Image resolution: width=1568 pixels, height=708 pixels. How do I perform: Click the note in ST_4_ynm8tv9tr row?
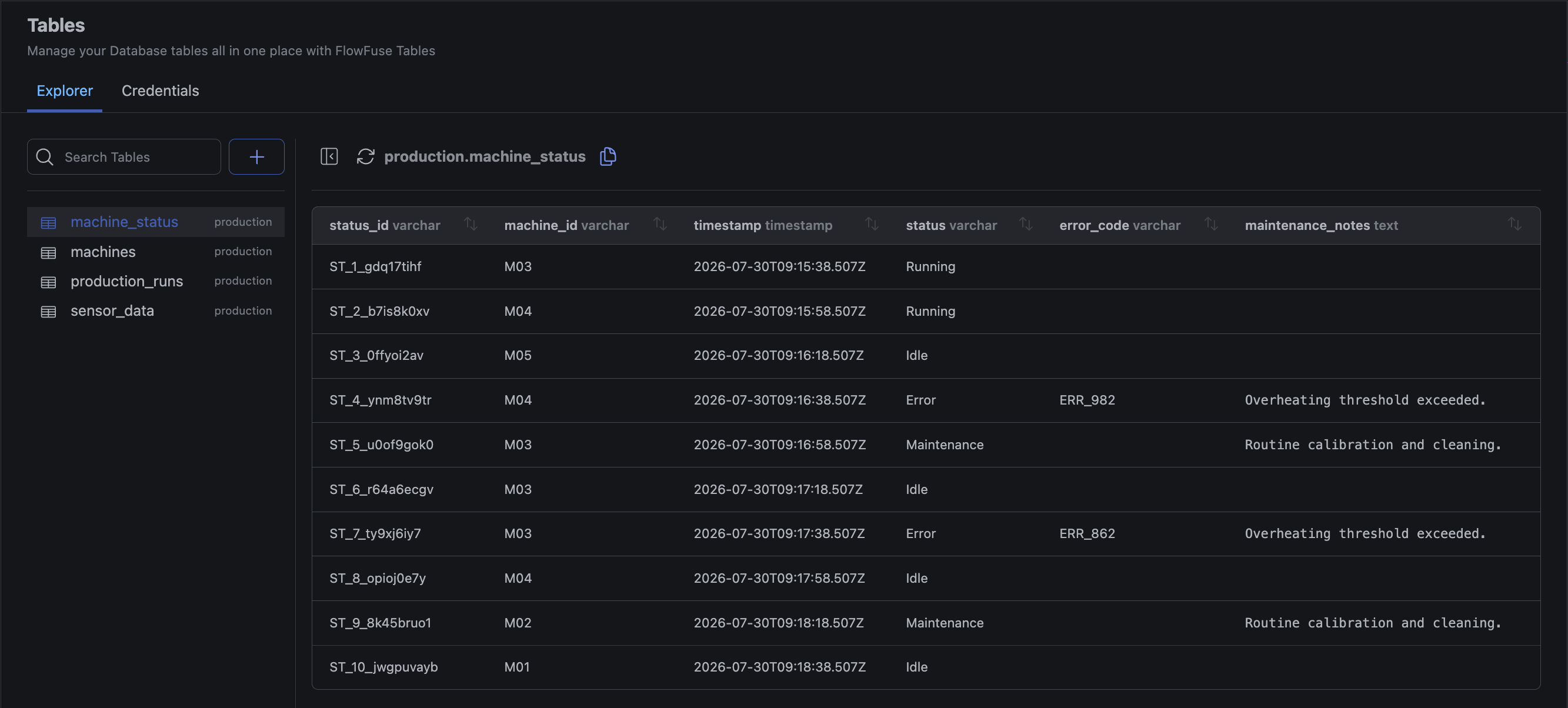click(1365, 400)
